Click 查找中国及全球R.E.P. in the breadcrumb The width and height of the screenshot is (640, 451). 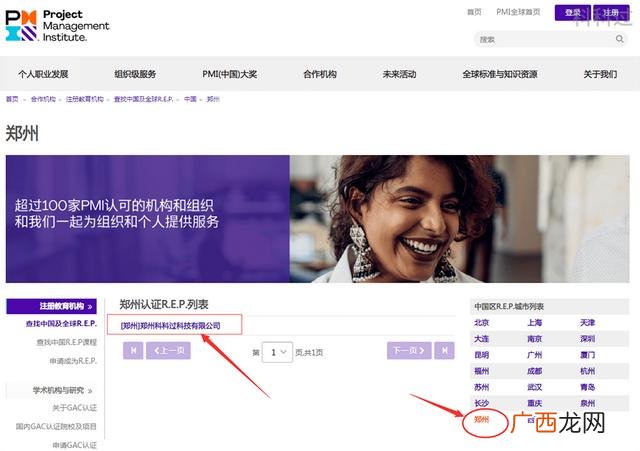pyautogui.click(x=143, y=99)
